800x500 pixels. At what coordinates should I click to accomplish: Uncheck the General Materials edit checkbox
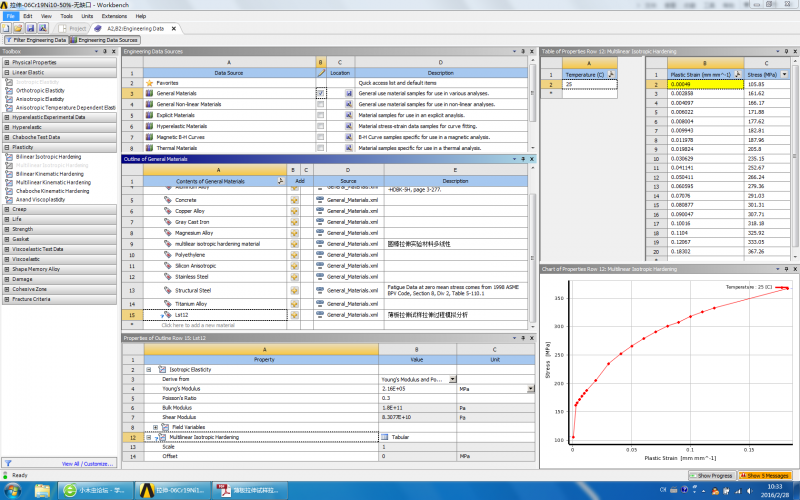321,93
